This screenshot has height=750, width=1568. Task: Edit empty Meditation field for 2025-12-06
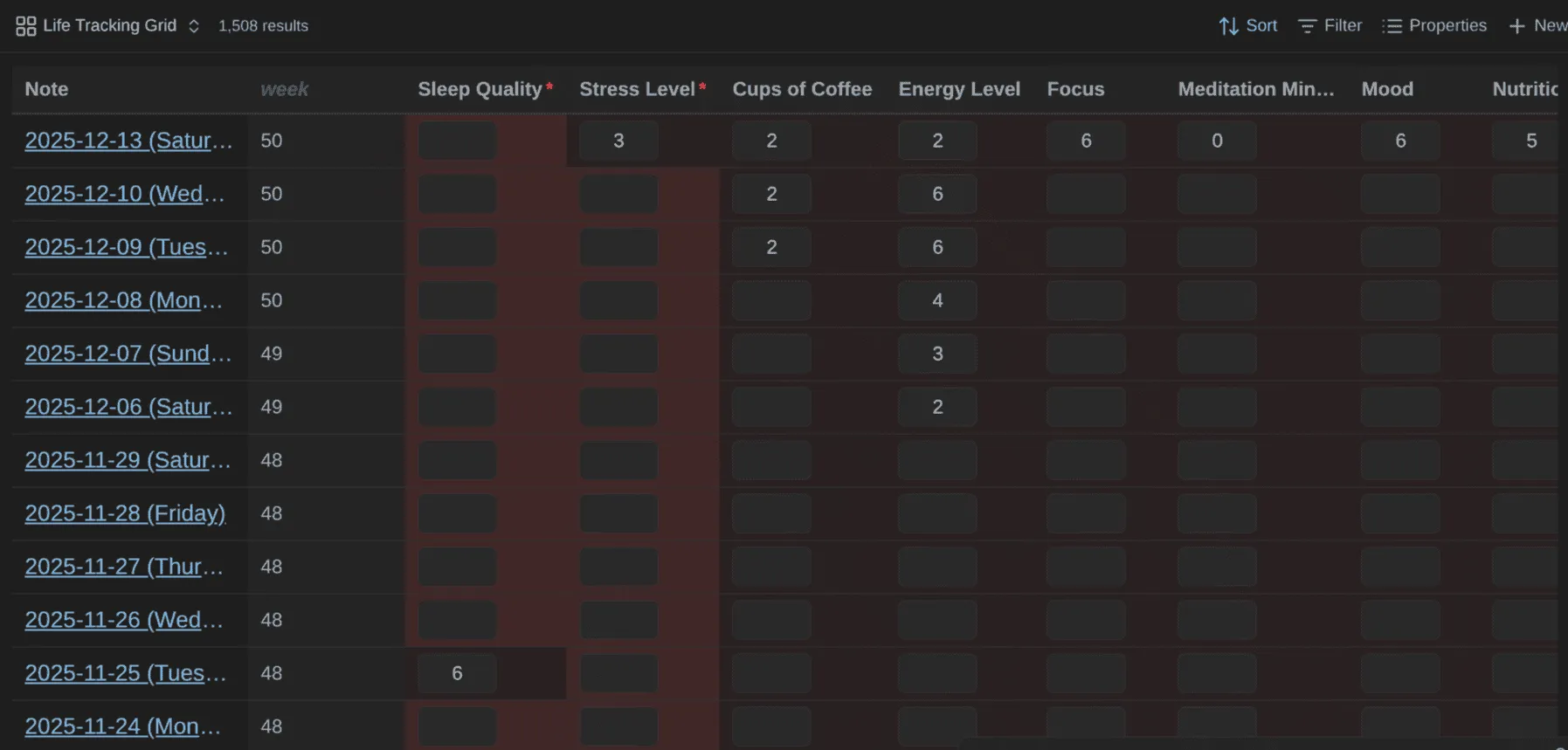tap(1217, 407)
